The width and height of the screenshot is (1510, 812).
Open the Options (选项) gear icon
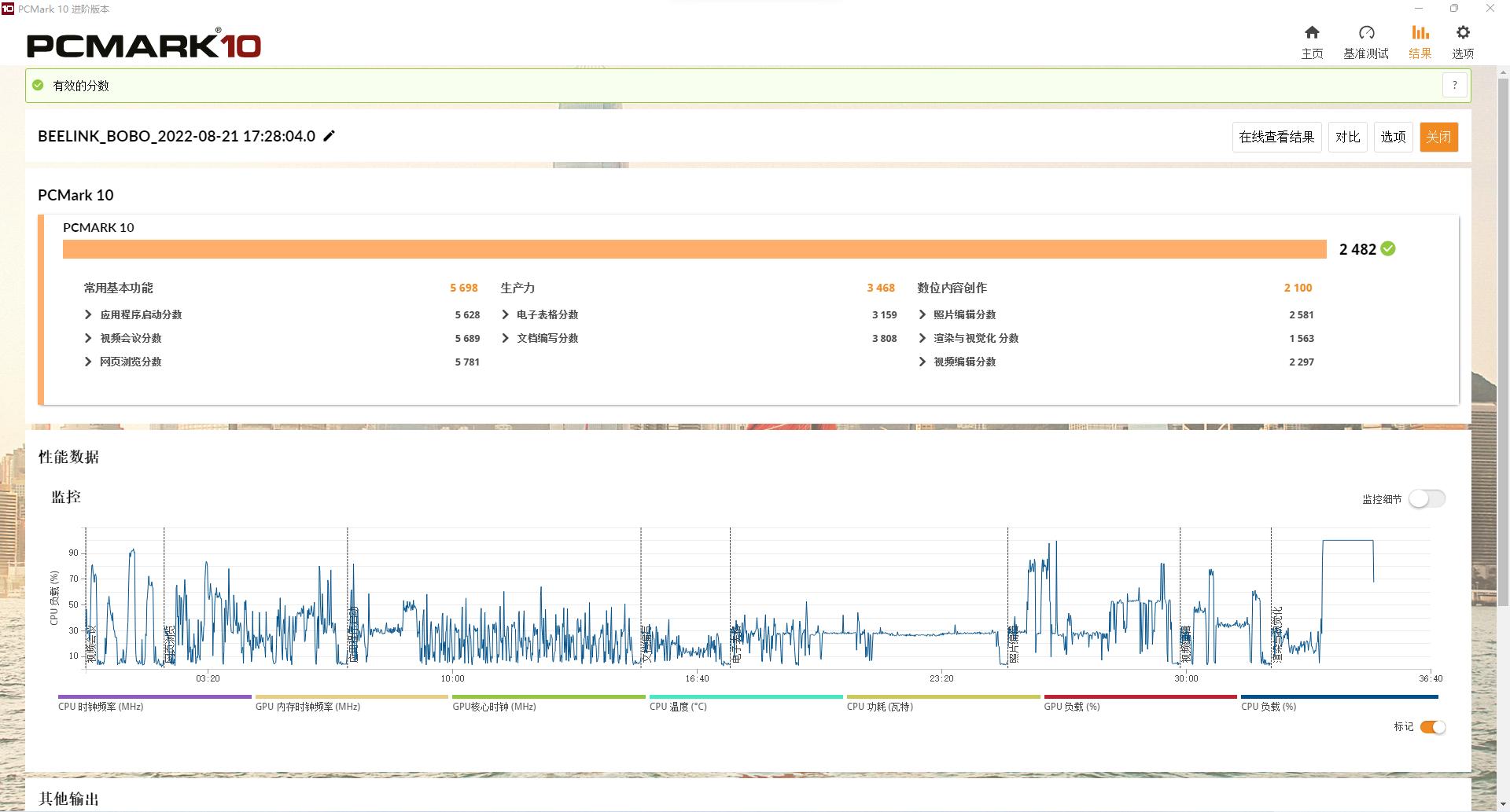pyautogui.click(x=1462, y=33)
